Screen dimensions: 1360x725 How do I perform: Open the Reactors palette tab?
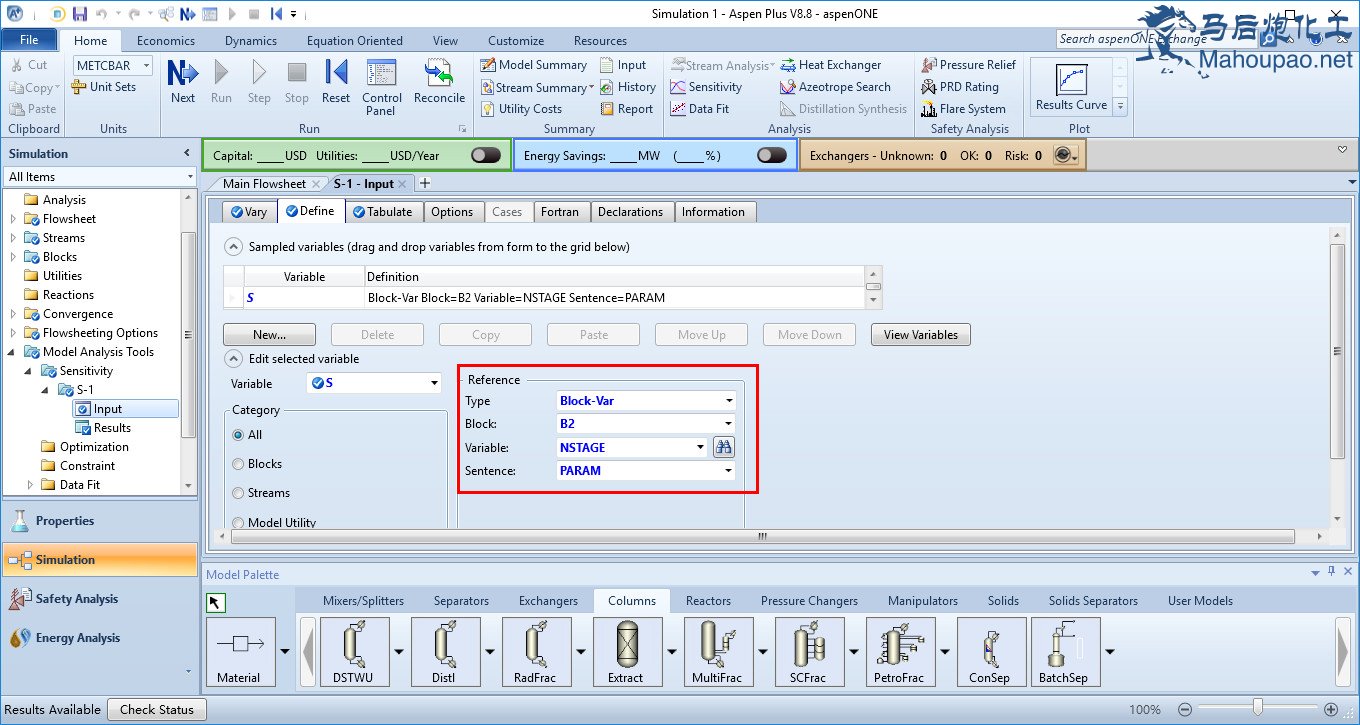coord(708,601)
